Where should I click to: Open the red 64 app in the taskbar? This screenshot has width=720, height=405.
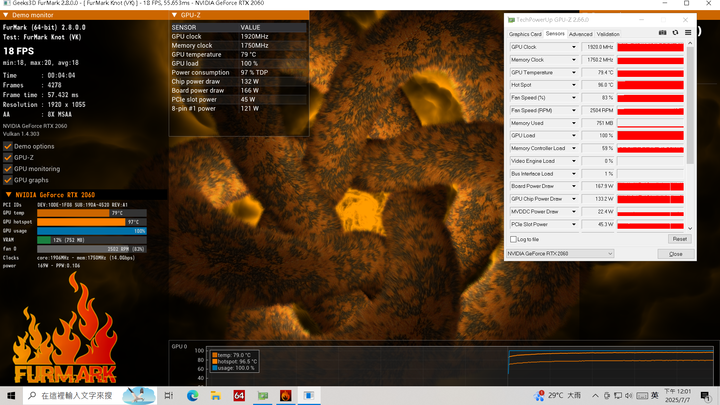coord(239,395)
